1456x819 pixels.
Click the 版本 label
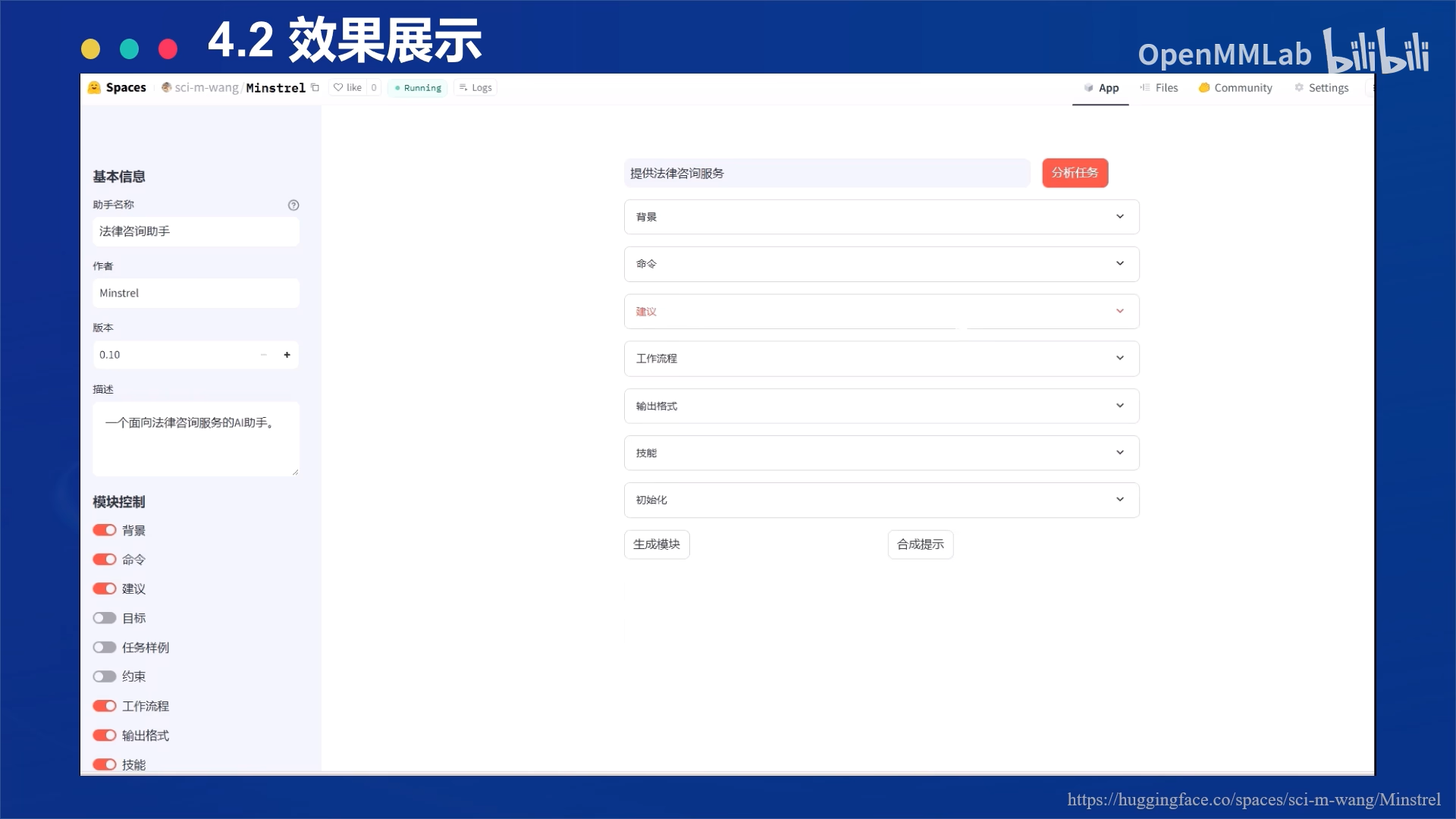[x=103, y=328]
